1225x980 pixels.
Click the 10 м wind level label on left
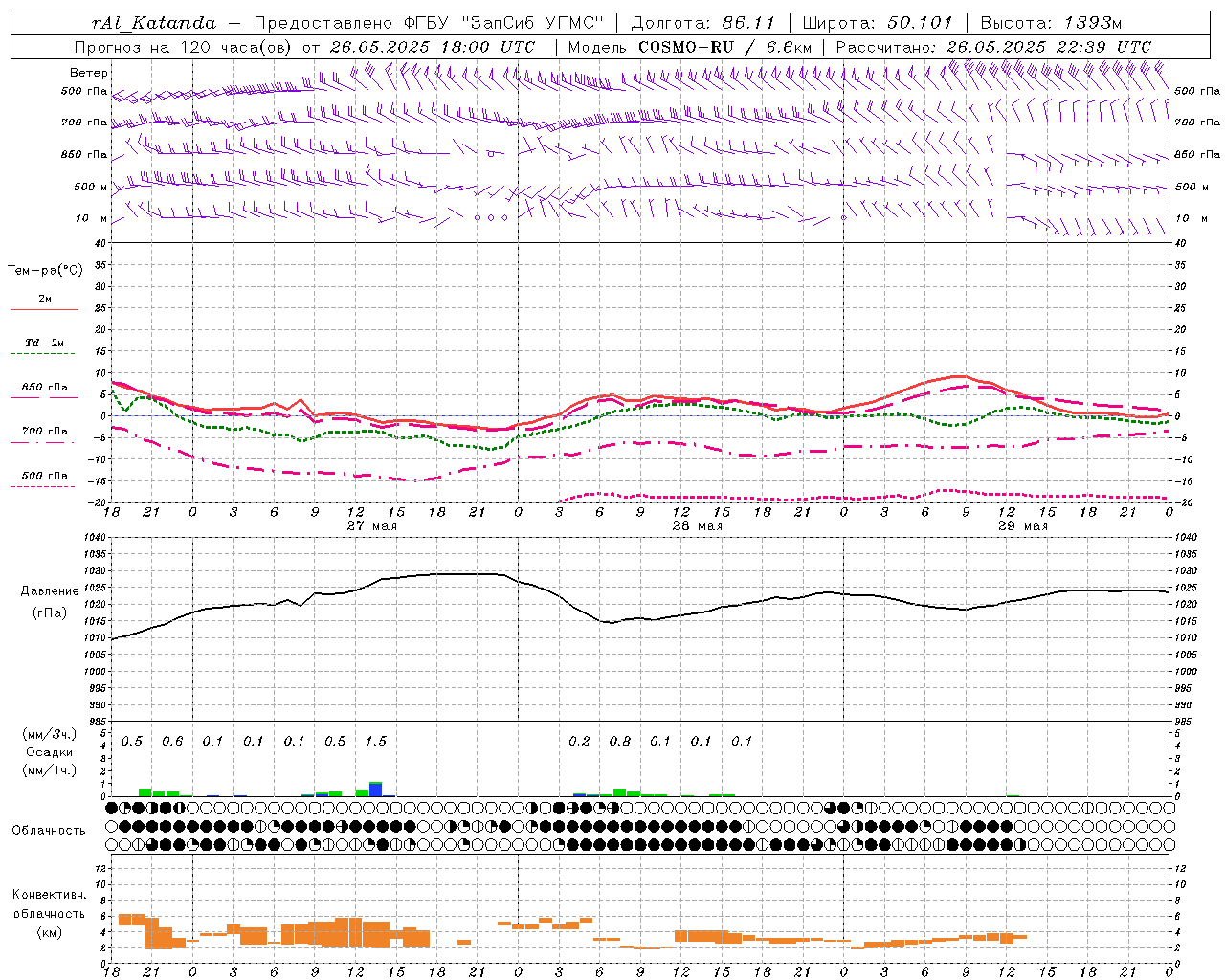click(91, 219)
